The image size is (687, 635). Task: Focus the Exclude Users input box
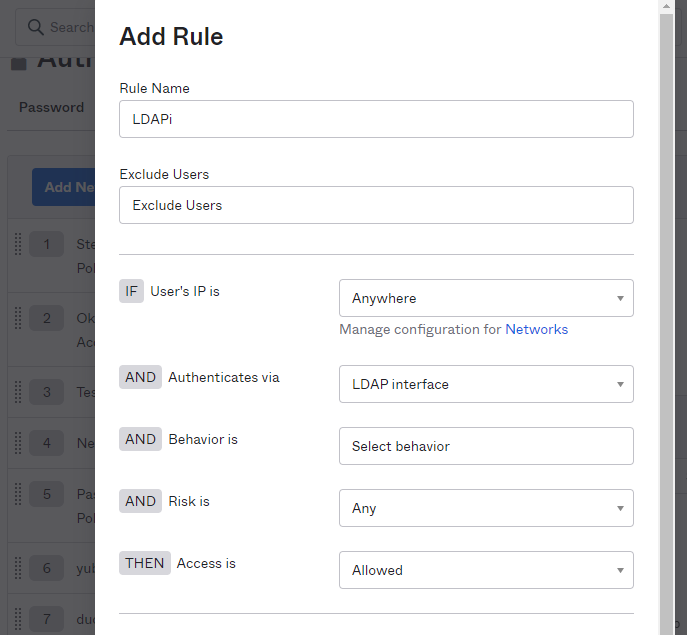(x=376, y=205)
